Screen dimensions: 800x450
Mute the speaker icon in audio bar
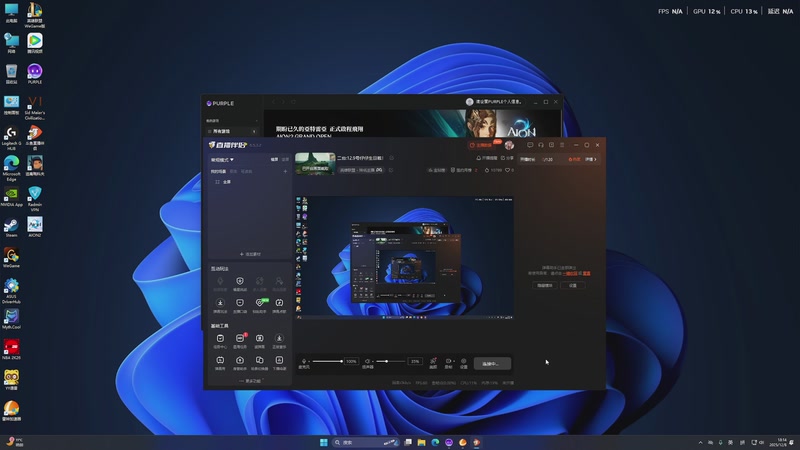tap(367, 361)
